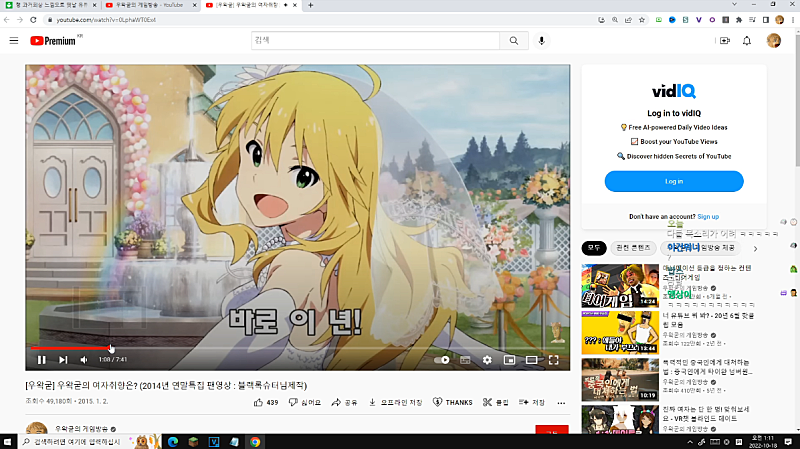The image size is (800, 449).
Task: Show hidden system tray icons
Action: click(690, 442)
